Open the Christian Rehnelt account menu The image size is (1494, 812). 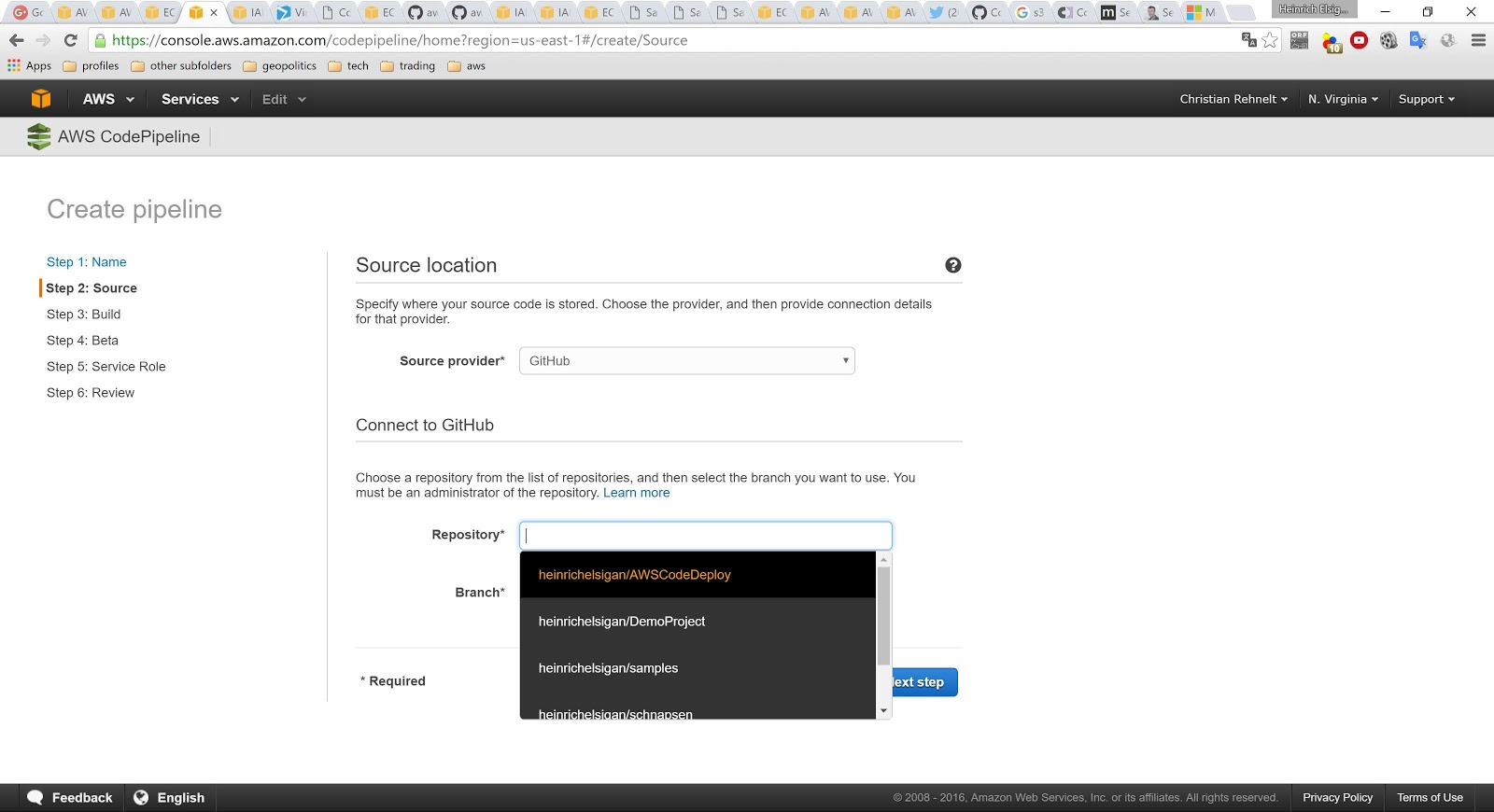click(x=1233, y=99)
